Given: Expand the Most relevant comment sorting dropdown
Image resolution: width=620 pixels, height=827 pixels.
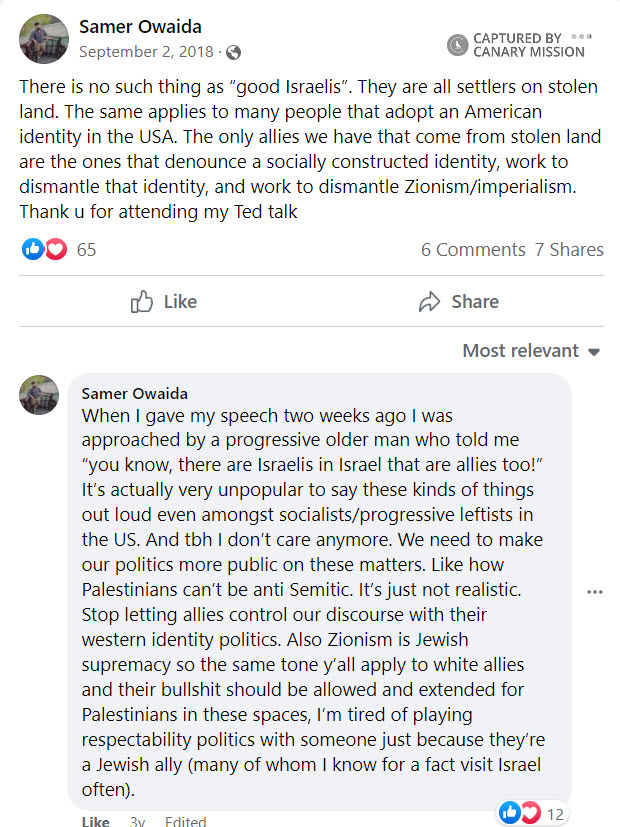Looking at the screenshot, I should pyautogui.click(x=530, y=351).
